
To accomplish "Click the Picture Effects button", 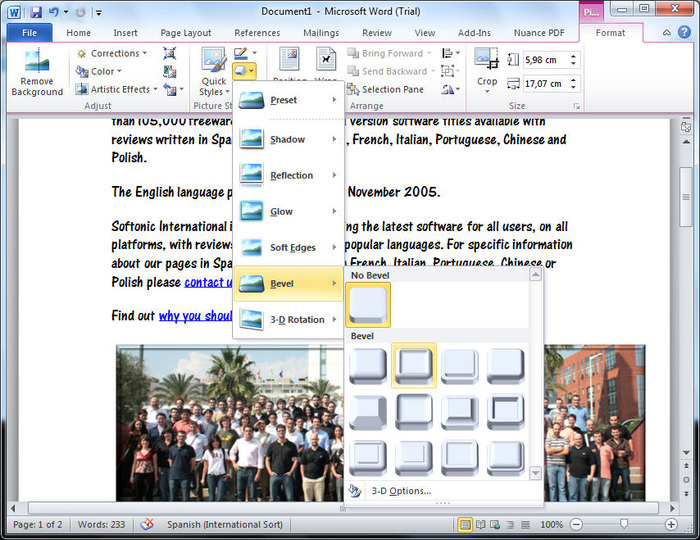I will point(244,71).
